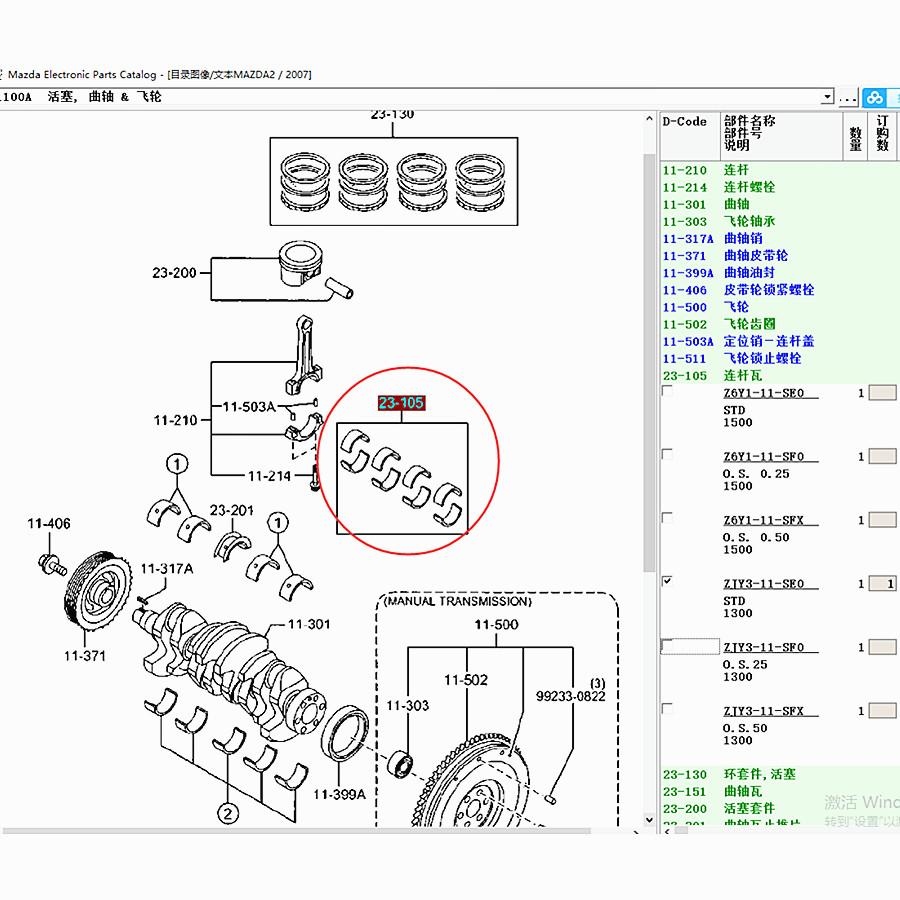Select D-Code 11-500 row in list

click(779, 307)
